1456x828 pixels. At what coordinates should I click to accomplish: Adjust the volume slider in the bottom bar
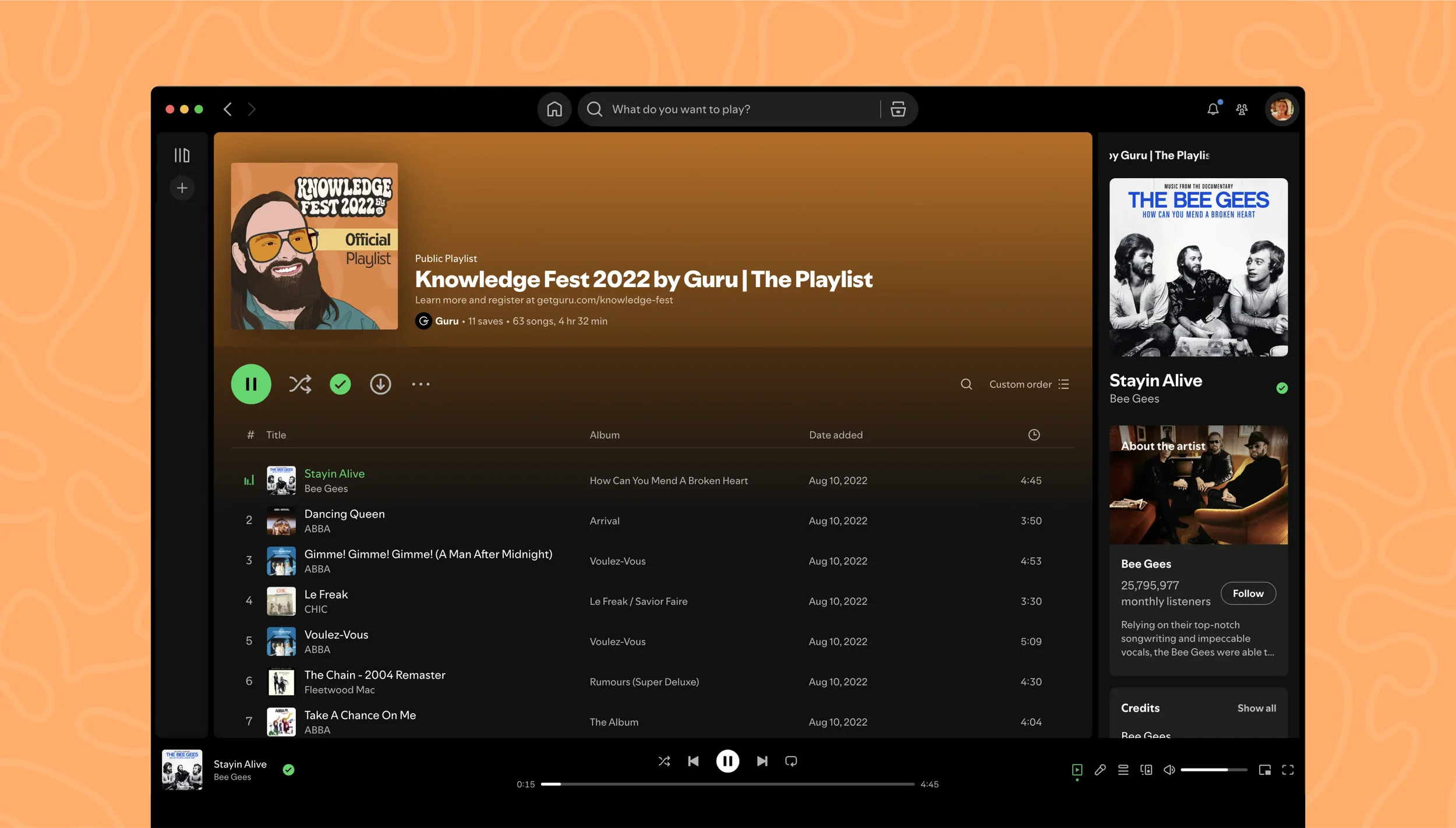(x=1213, y=770)
